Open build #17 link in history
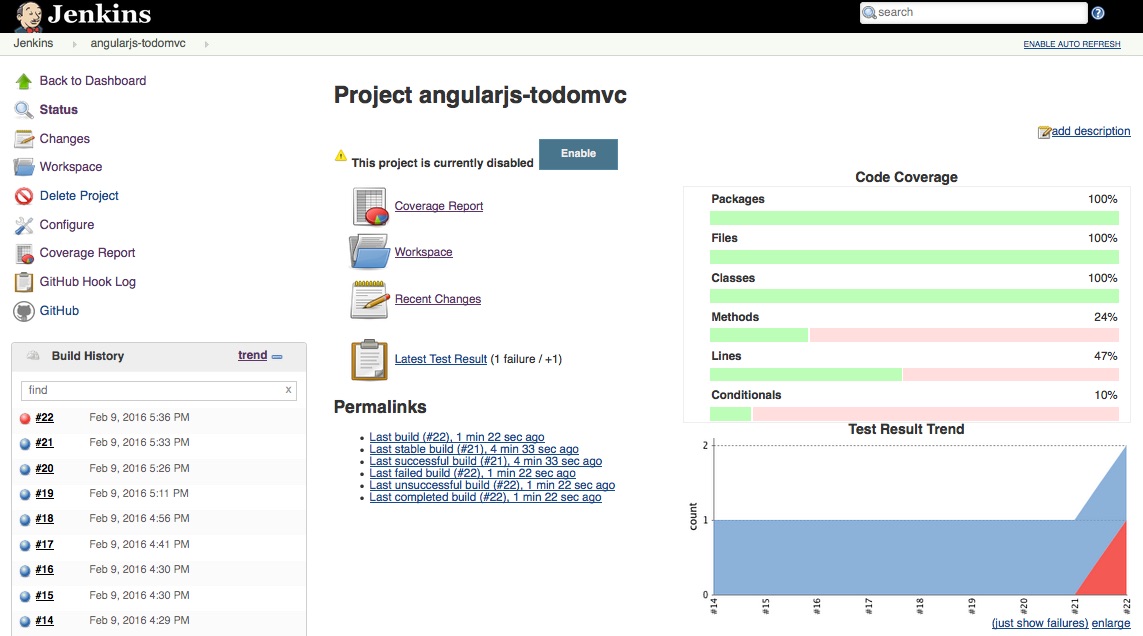The image size is (1143, 636). tap(44, 545)
